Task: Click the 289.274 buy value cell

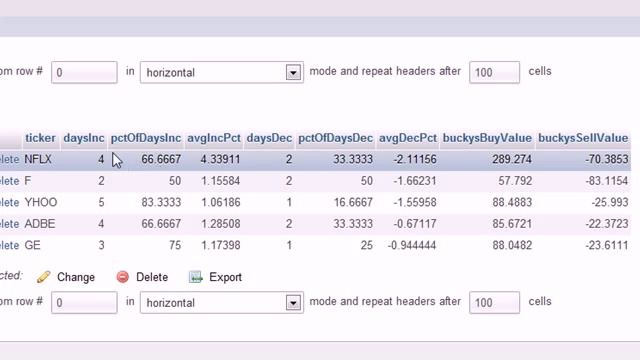Action: (512, 159)
